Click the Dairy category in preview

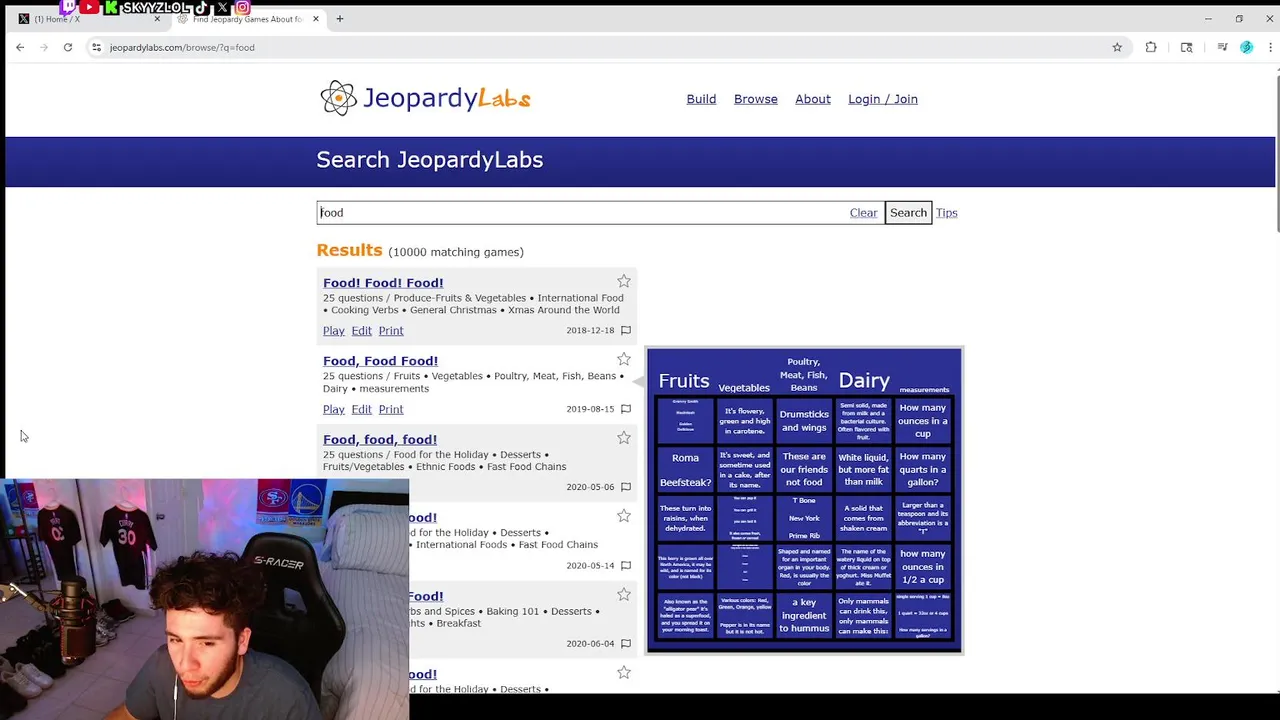pyautogui.click(x=864, y=380)
